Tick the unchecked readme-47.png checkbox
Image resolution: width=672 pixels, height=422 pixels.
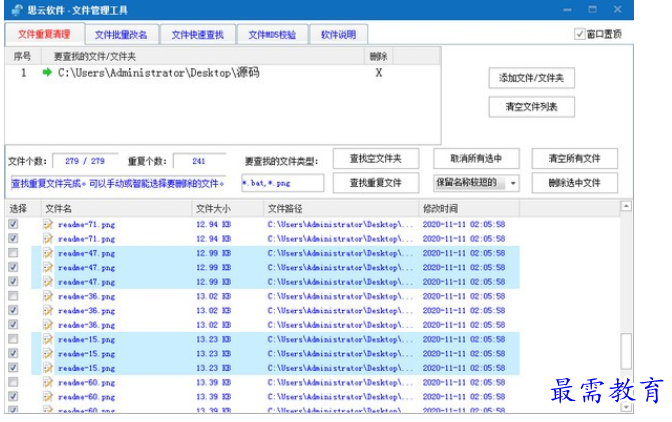click(x=13, y=253)
